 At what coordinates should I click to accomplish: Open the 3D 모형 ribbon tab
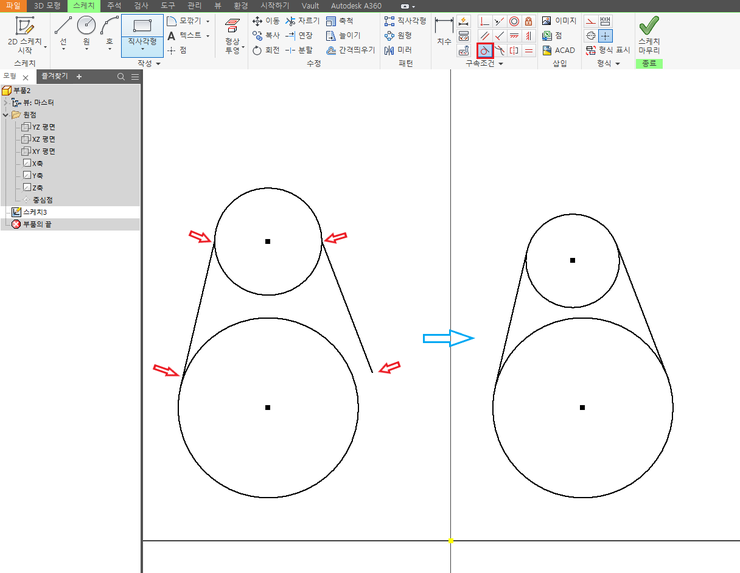coord(46,5)
